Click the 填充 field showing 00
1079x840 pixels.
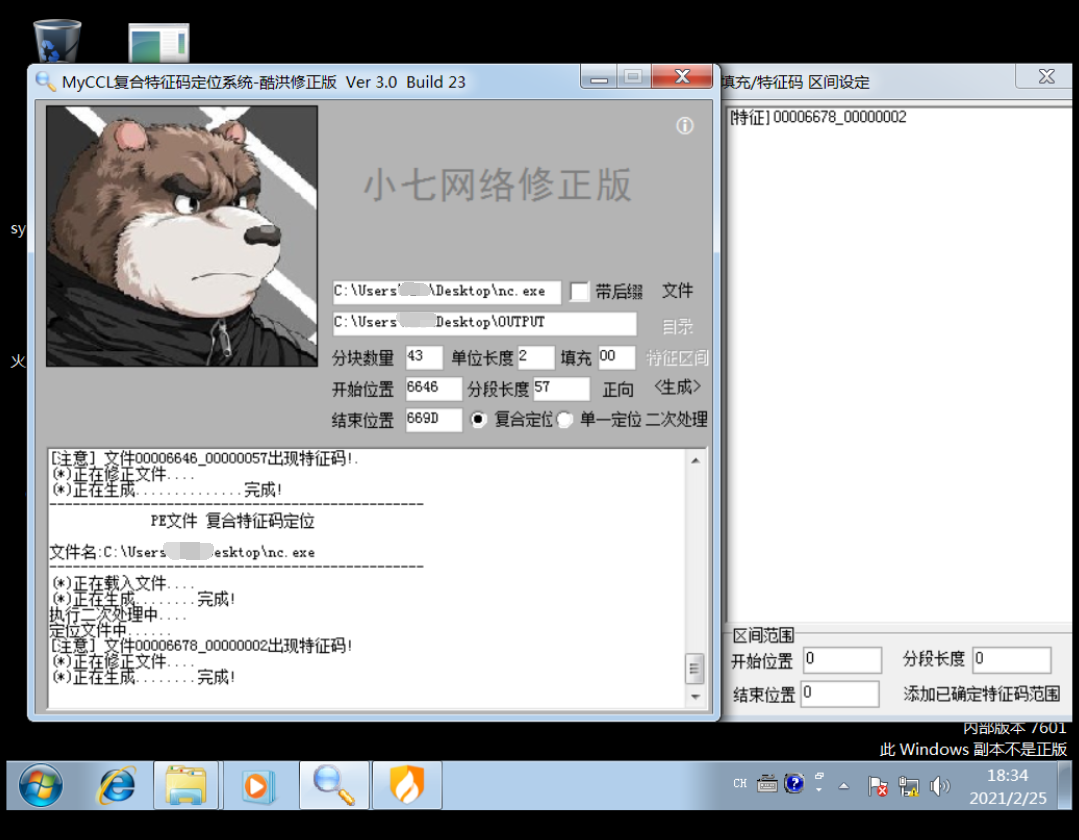click(x=617, y=357)
